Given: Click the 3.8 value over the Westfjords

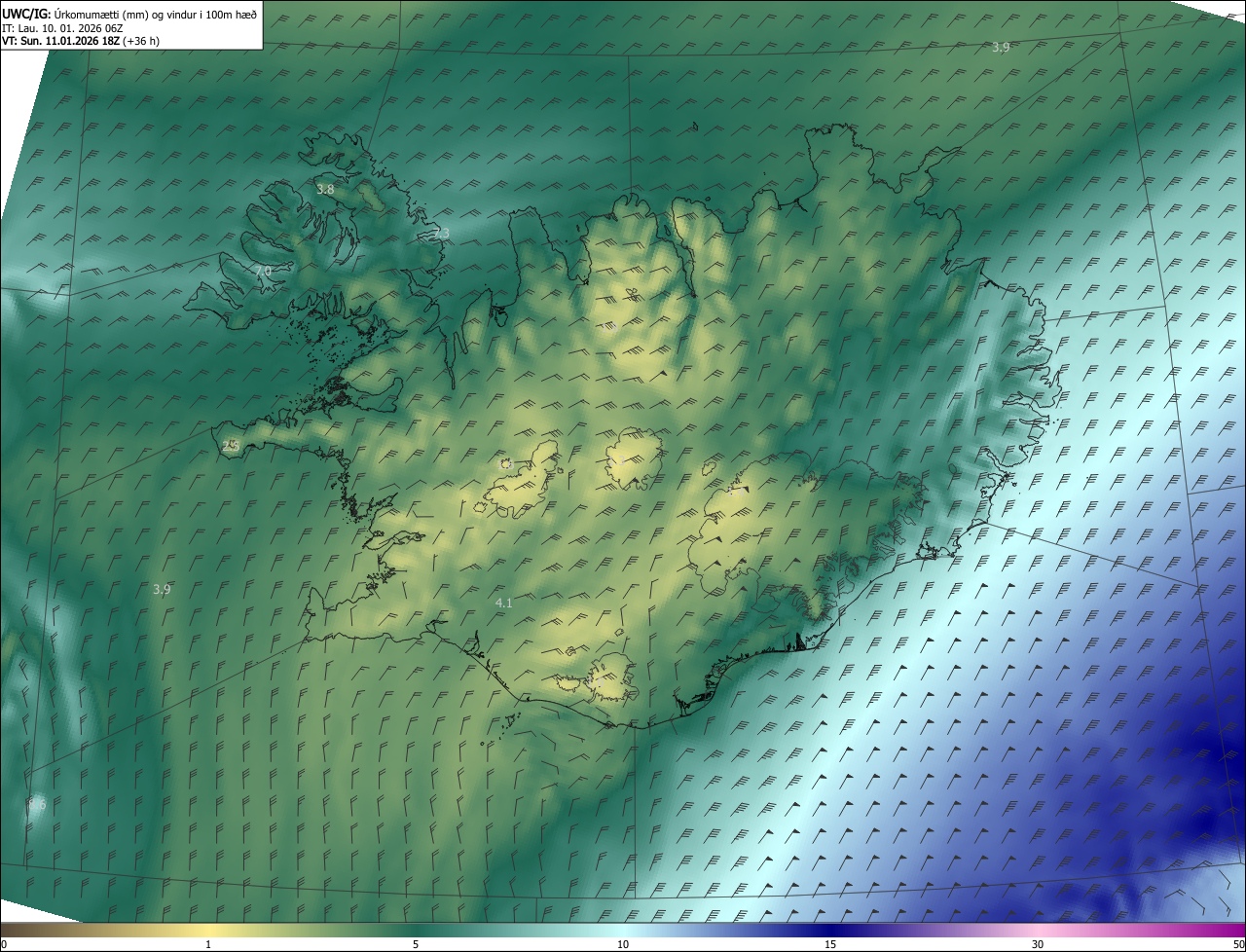Looking at the screenshot, I should click(325, 190).
